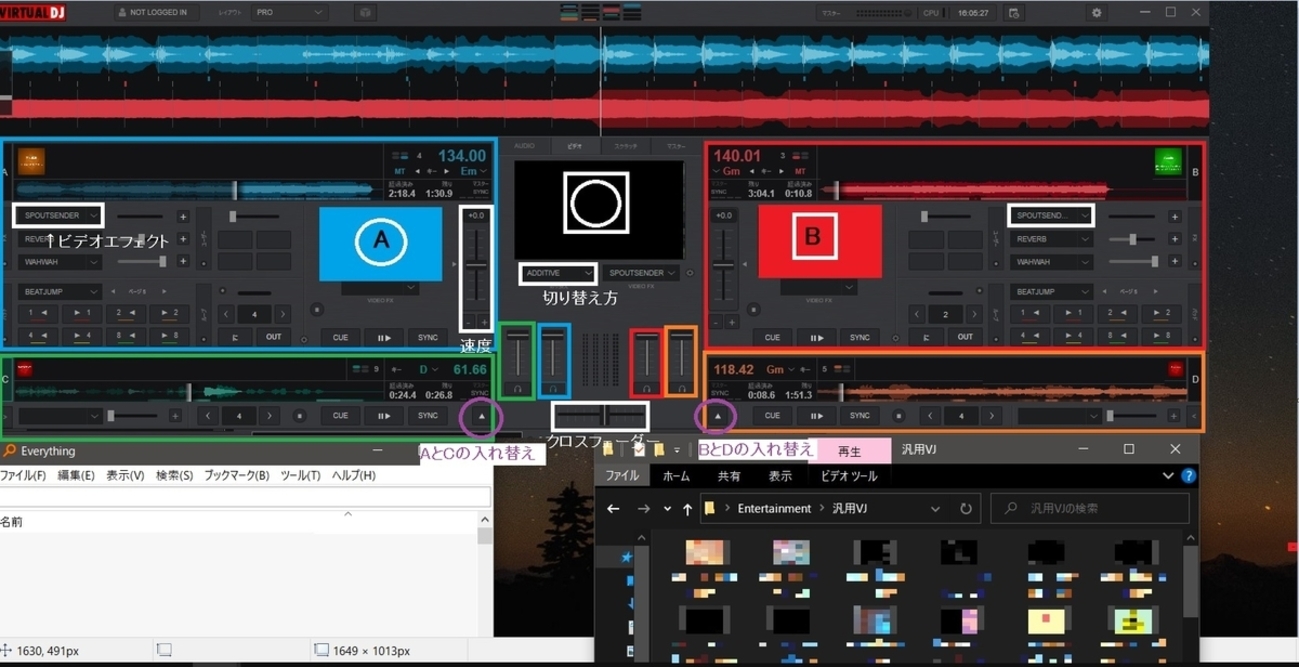1299x667 pixels.
Task: Click the Everything search input field
Action: click(245, 497)
